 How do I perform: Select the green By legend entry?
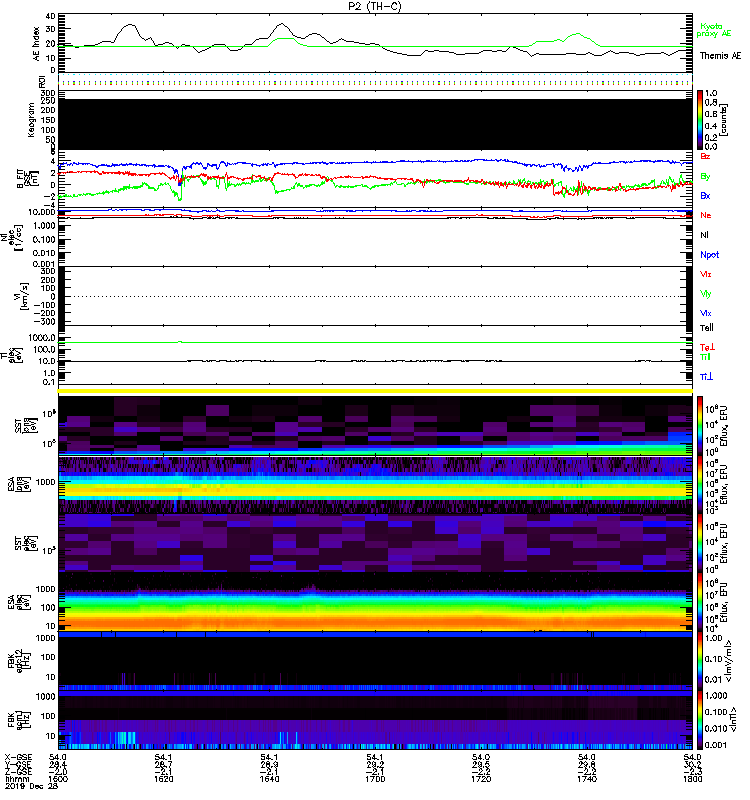click(x=705, y=177)
